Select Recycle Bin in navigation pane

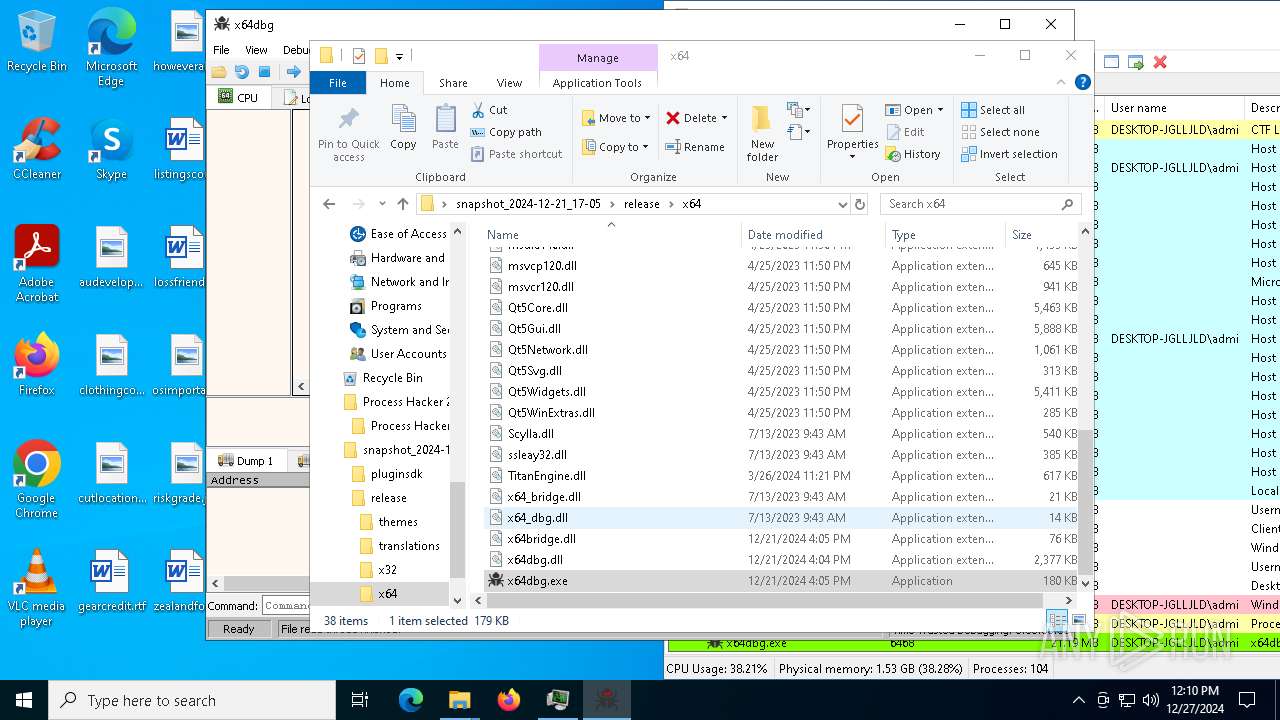click(x=392, y=378)
